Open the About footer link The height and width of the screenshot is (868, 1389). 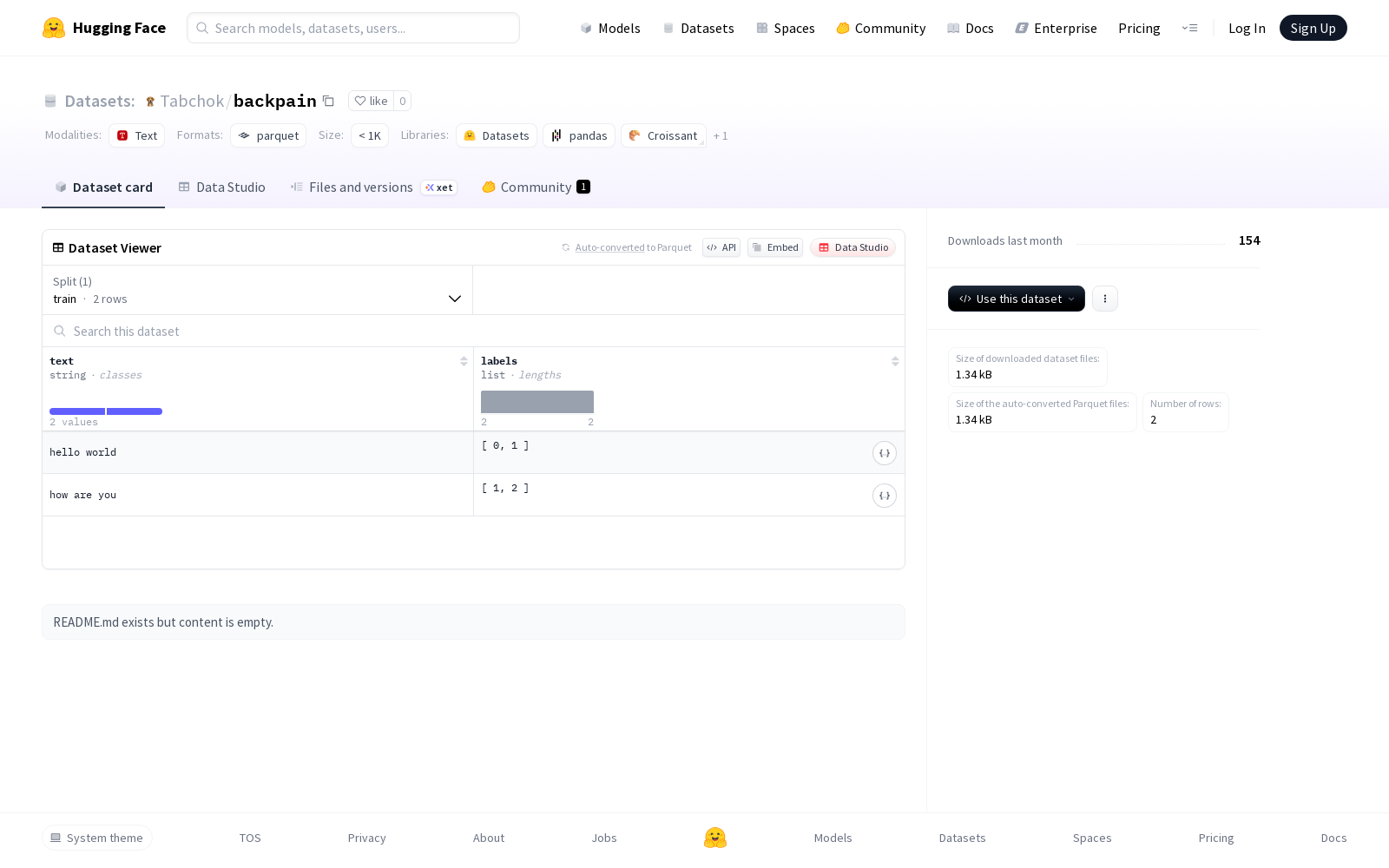coord(489,838)
